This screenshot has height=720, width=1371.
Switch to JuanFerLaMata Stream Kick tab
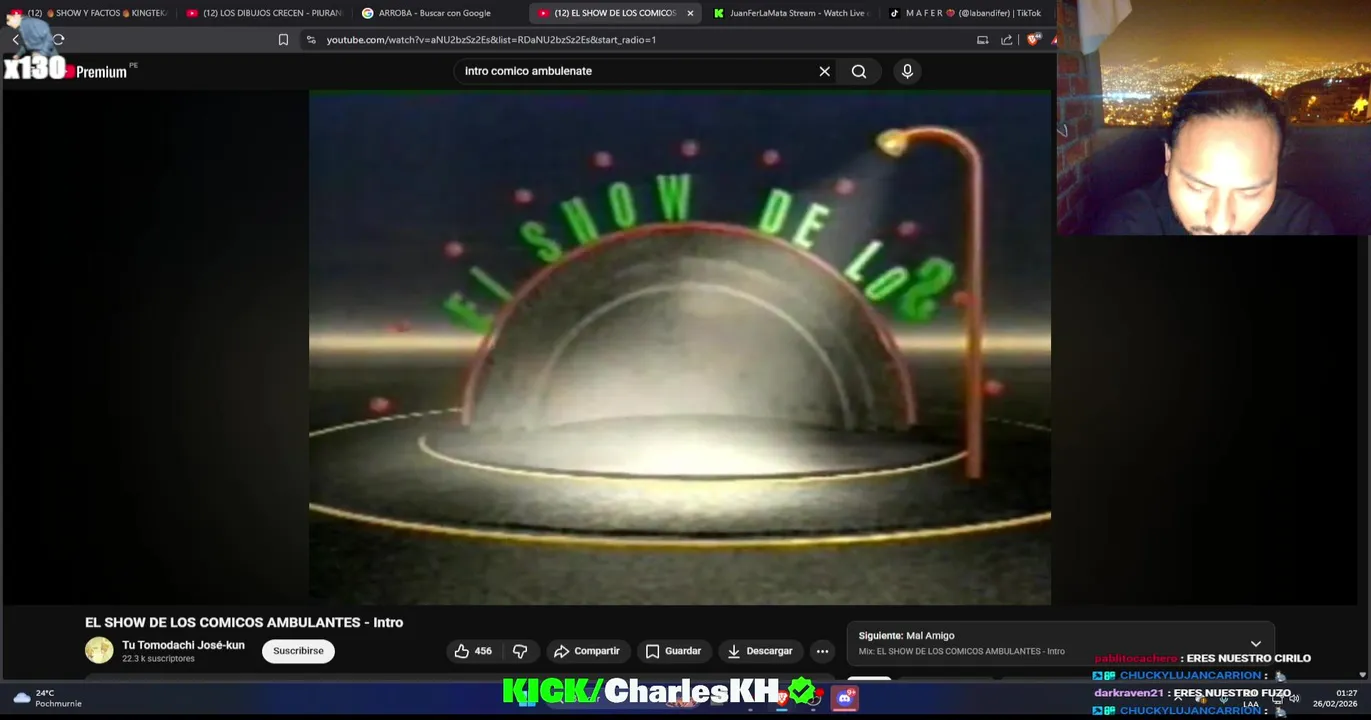pos(790,13)
